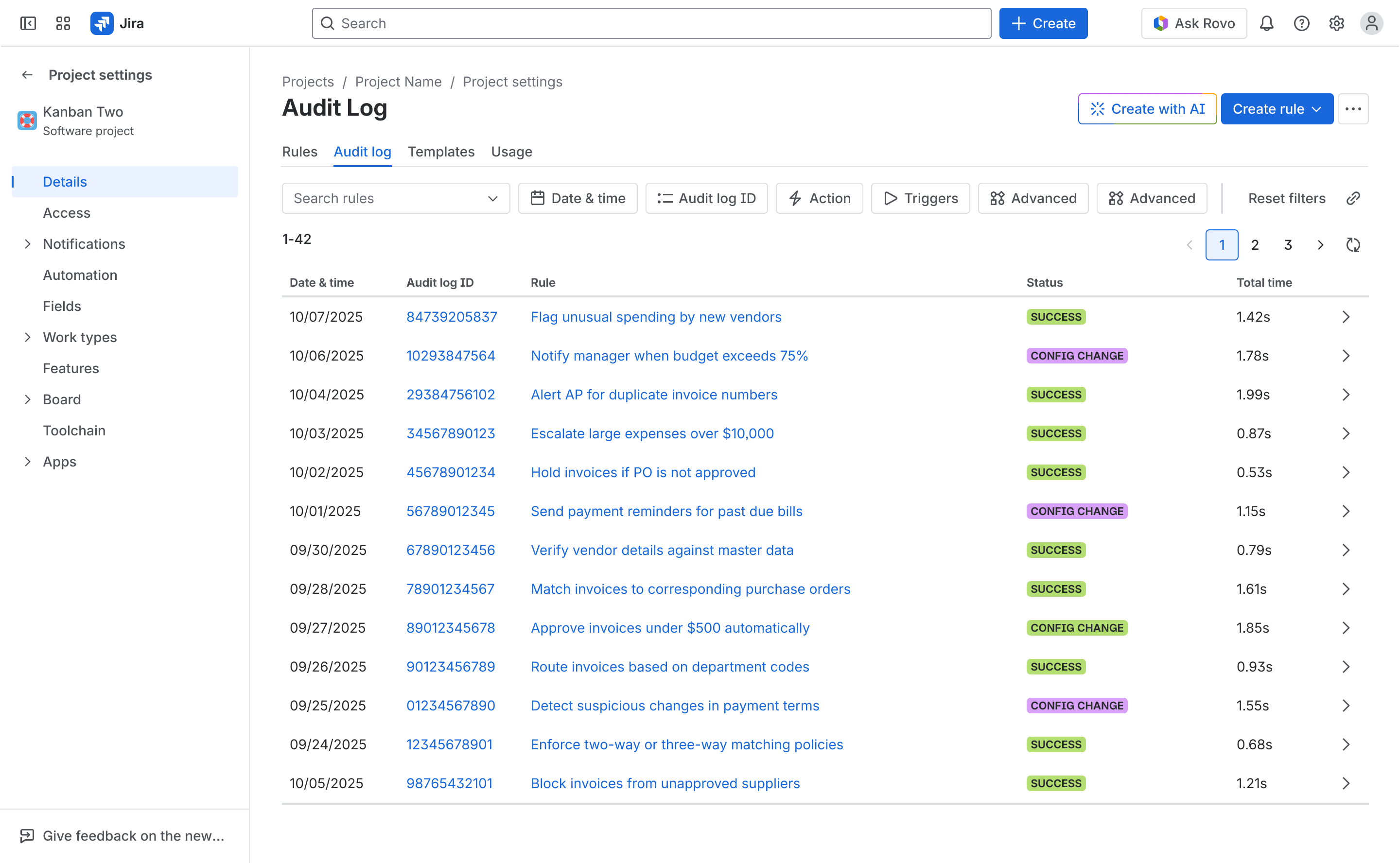
Task: Copy filters link using chain icon
Action: coord(1353,198)
